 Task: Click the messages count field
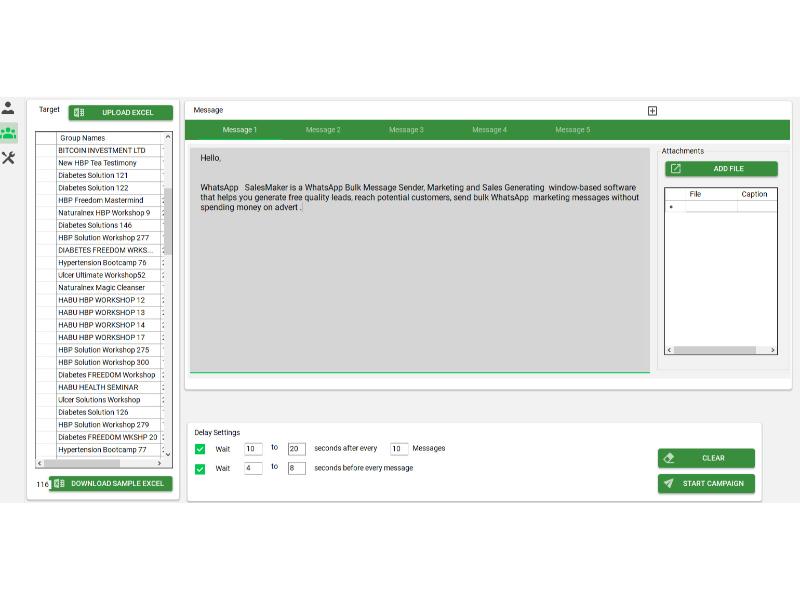[399, 449]
